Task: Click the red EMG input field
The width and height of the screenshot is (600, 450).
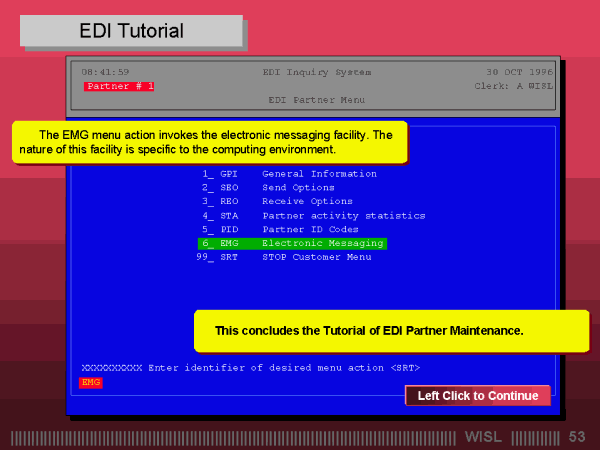Action: 91,382
